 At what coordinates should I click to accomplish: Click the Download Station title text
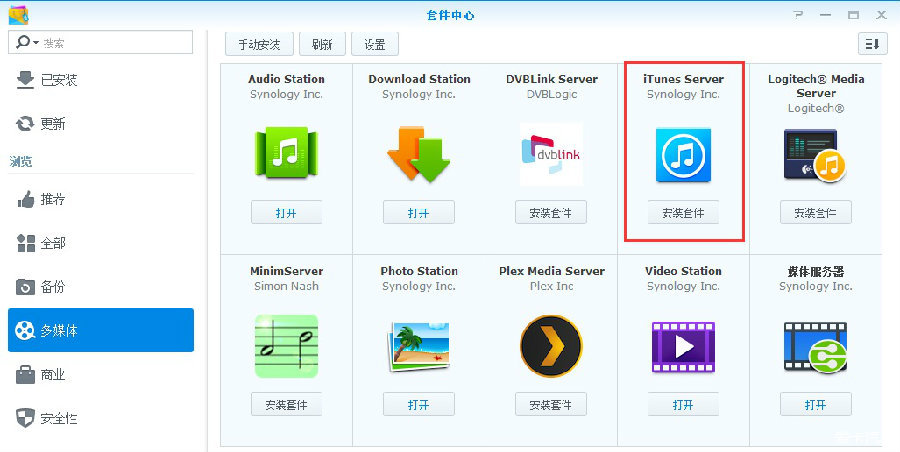[419, 79]
